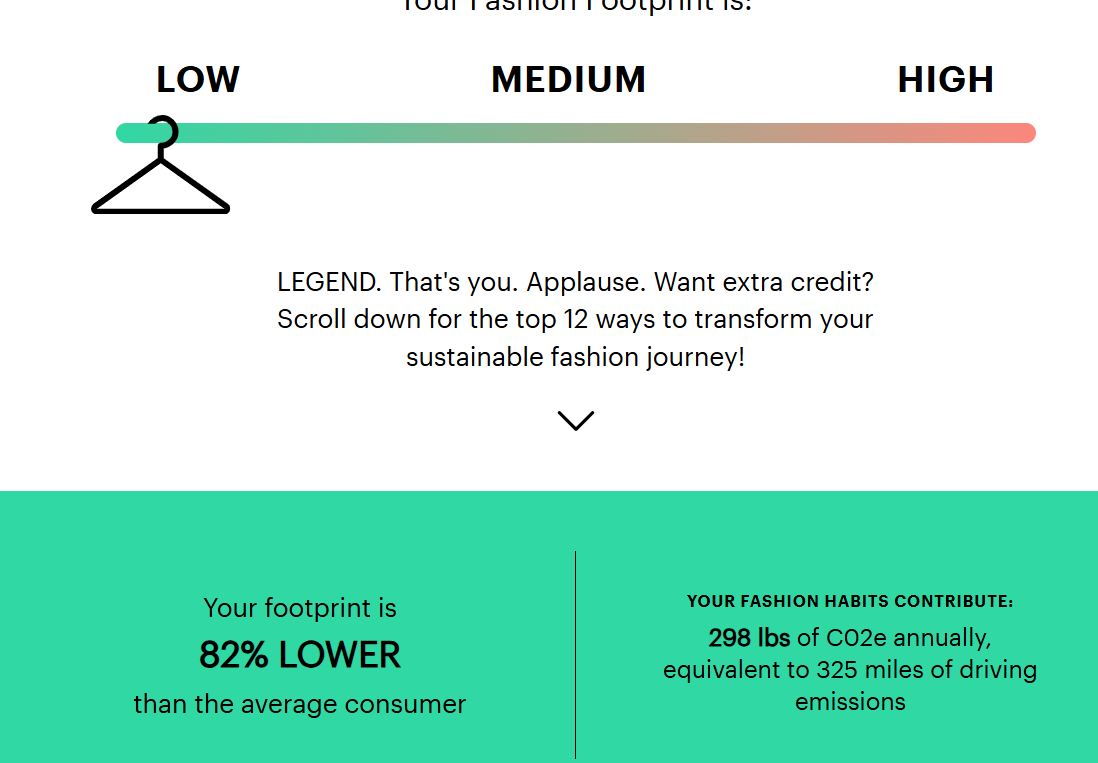Viewport: 1098px width, 763px height.
Task: Select the HIGH footprint label
Action: point(945,79)
